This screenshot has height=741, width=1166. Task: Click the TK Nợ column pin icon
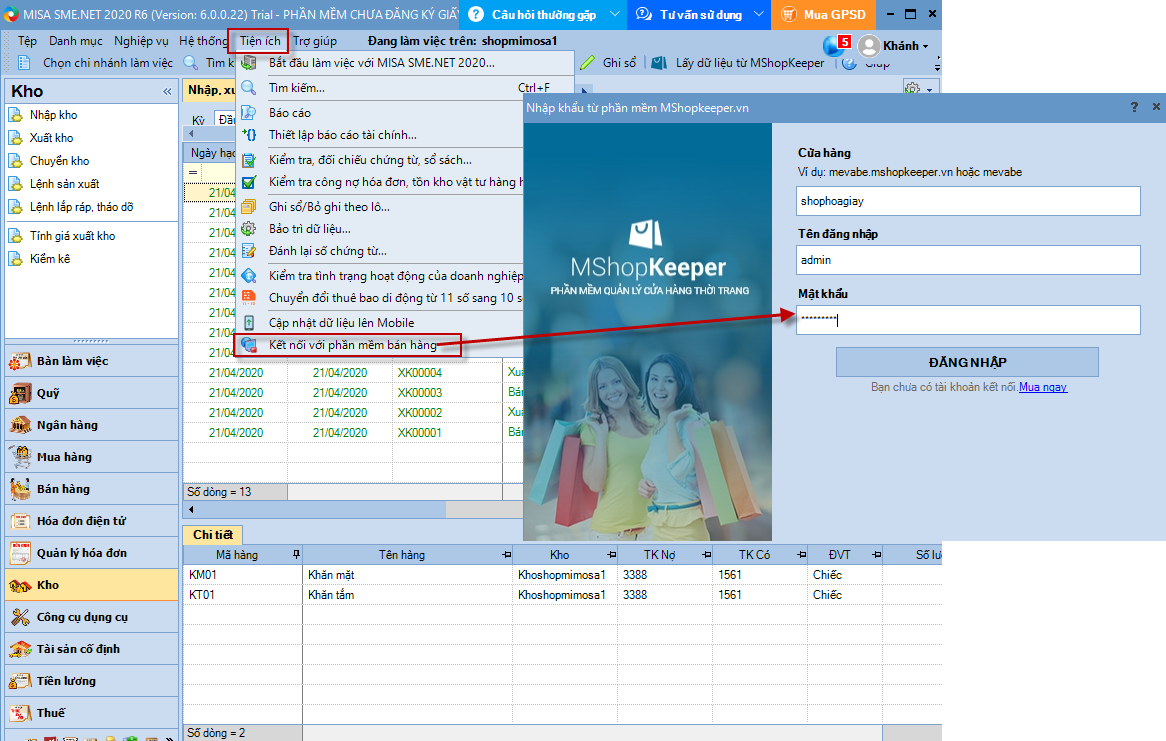[706, 554]
